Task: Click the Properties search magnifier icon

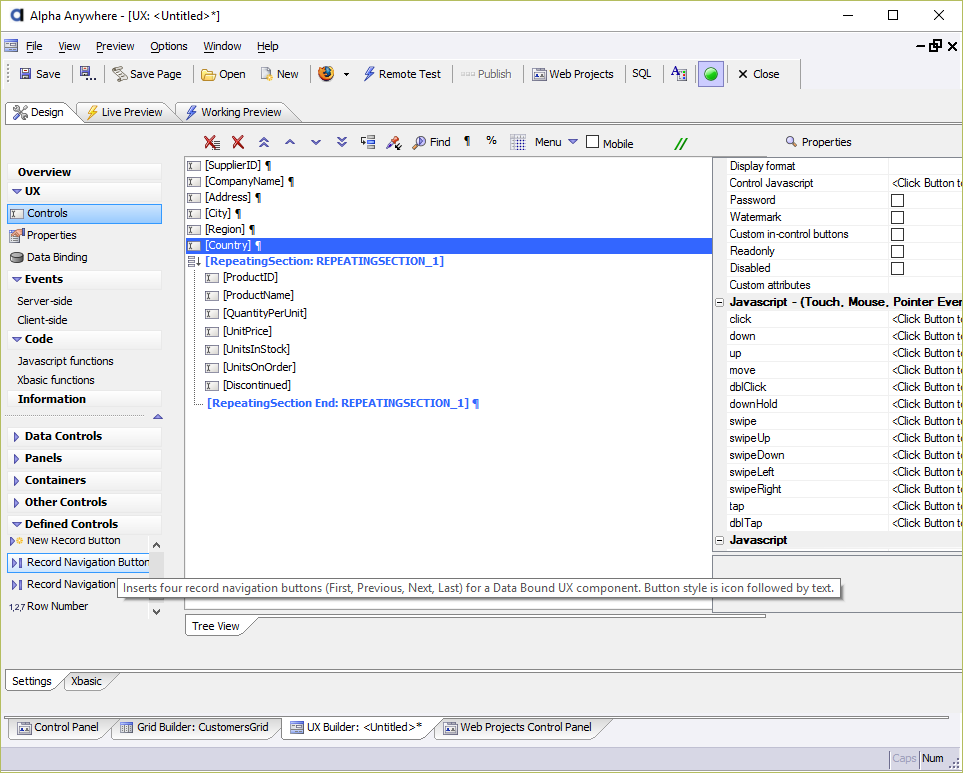Action: point(791,142)
